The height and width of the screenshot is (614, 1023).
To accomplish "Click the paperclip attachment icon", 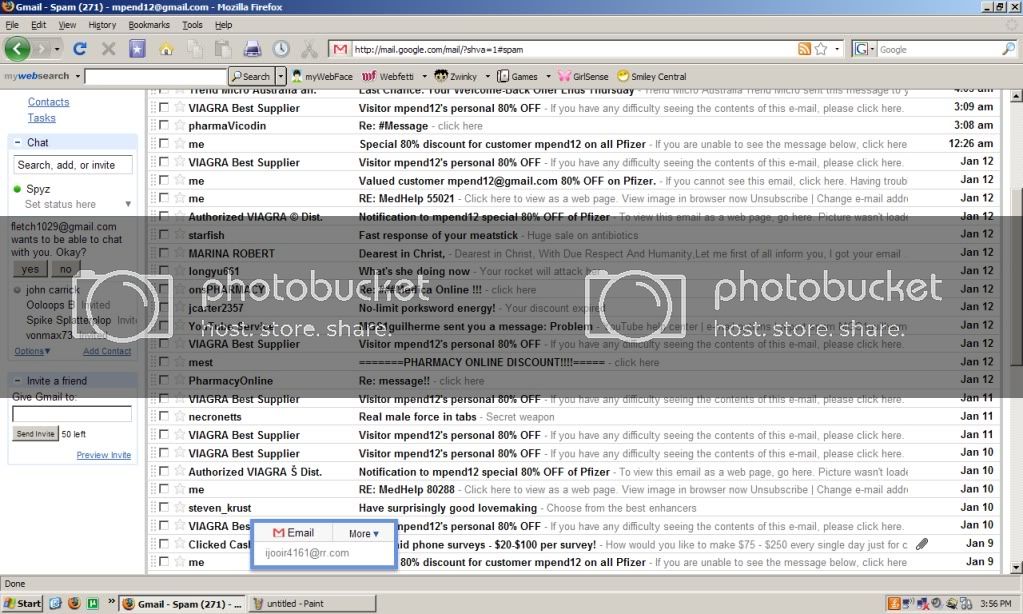I will pyautogui.click(x=922, y=544).
